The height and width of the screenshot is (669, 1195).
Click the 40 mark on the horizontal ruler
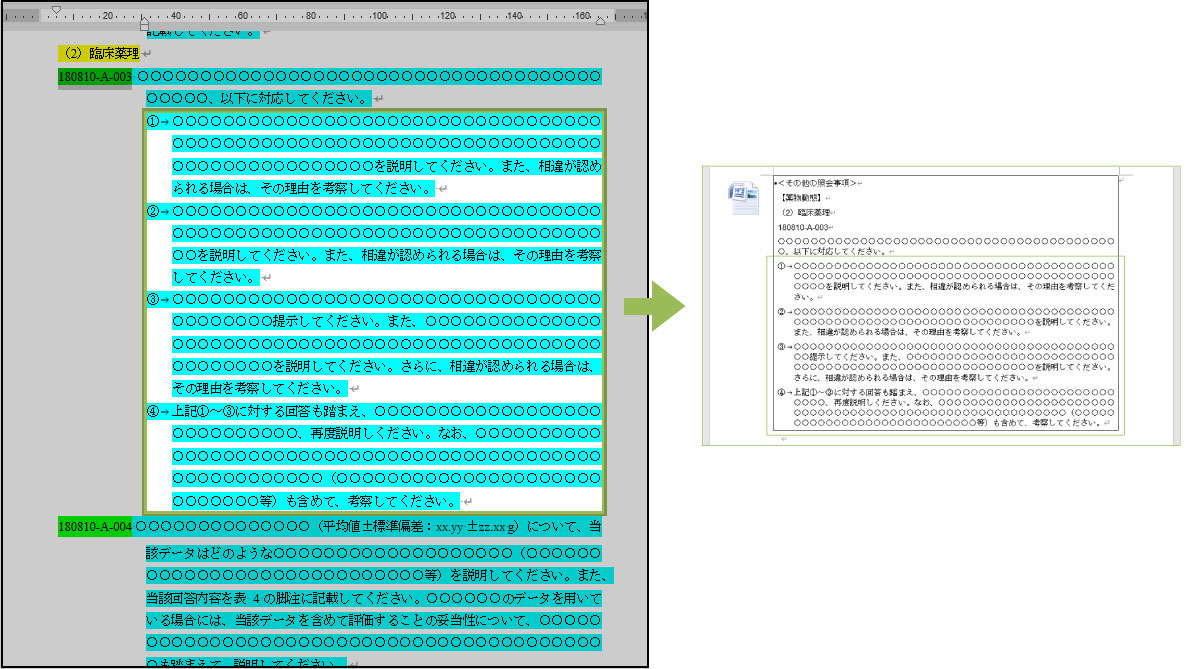tap(176, 16)
